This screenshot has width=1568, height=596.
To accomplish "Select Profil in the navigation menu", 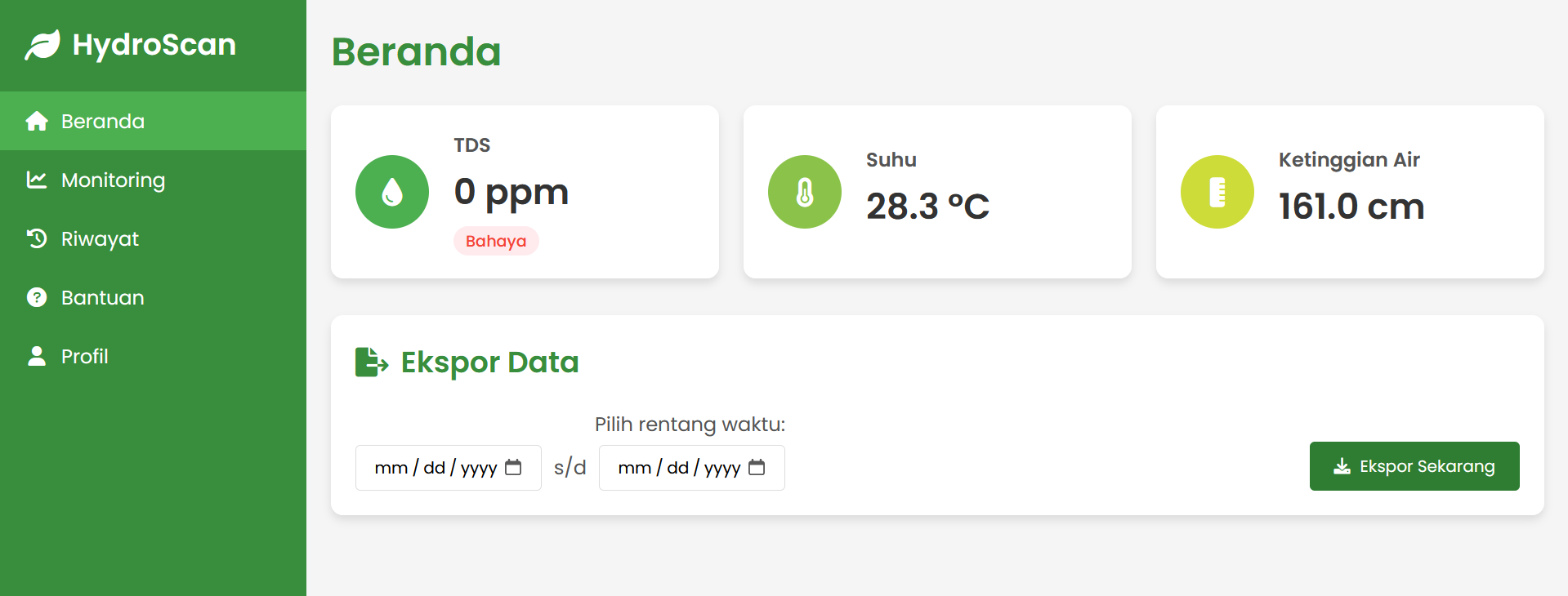I will pos(84,356).
